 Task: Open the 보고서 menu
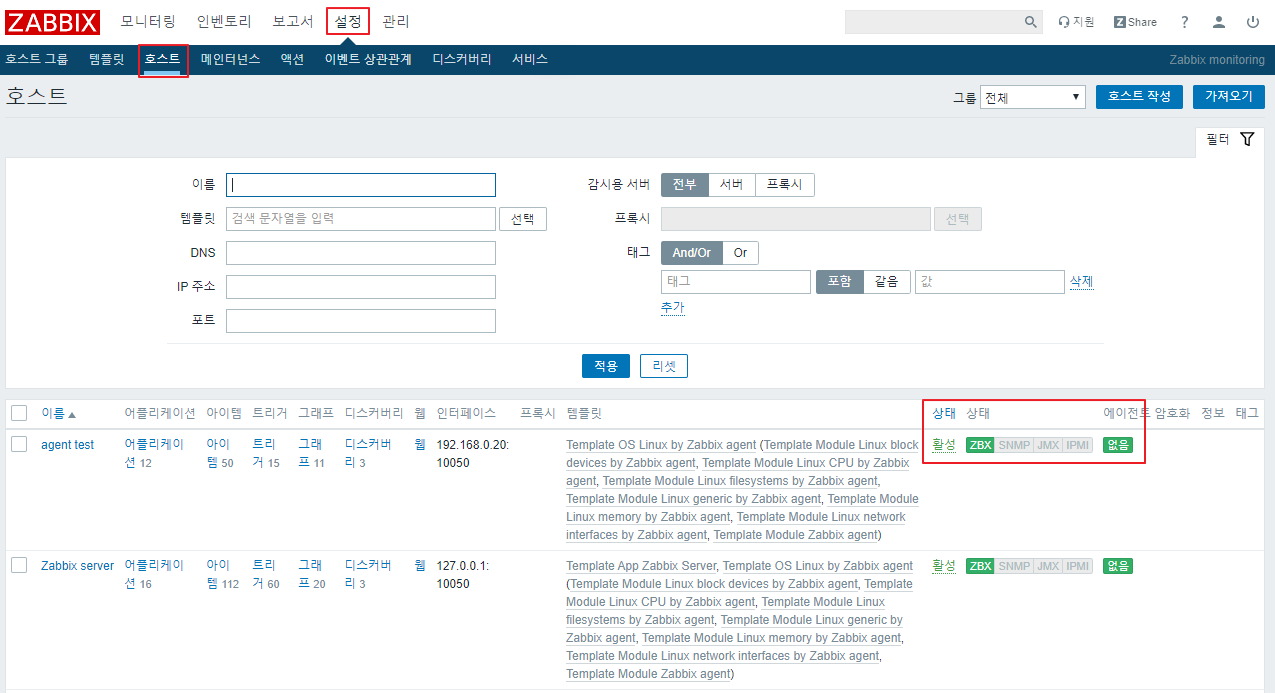coord(292,22)
